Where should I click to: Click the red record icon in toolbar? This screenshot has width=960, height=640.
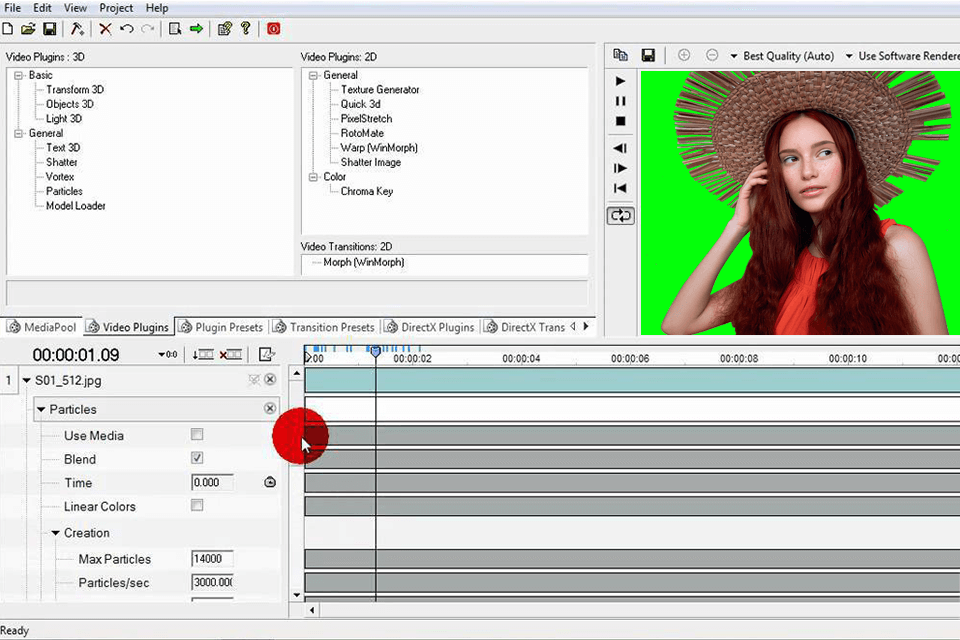pyautogui.click(x=274, y=29)
